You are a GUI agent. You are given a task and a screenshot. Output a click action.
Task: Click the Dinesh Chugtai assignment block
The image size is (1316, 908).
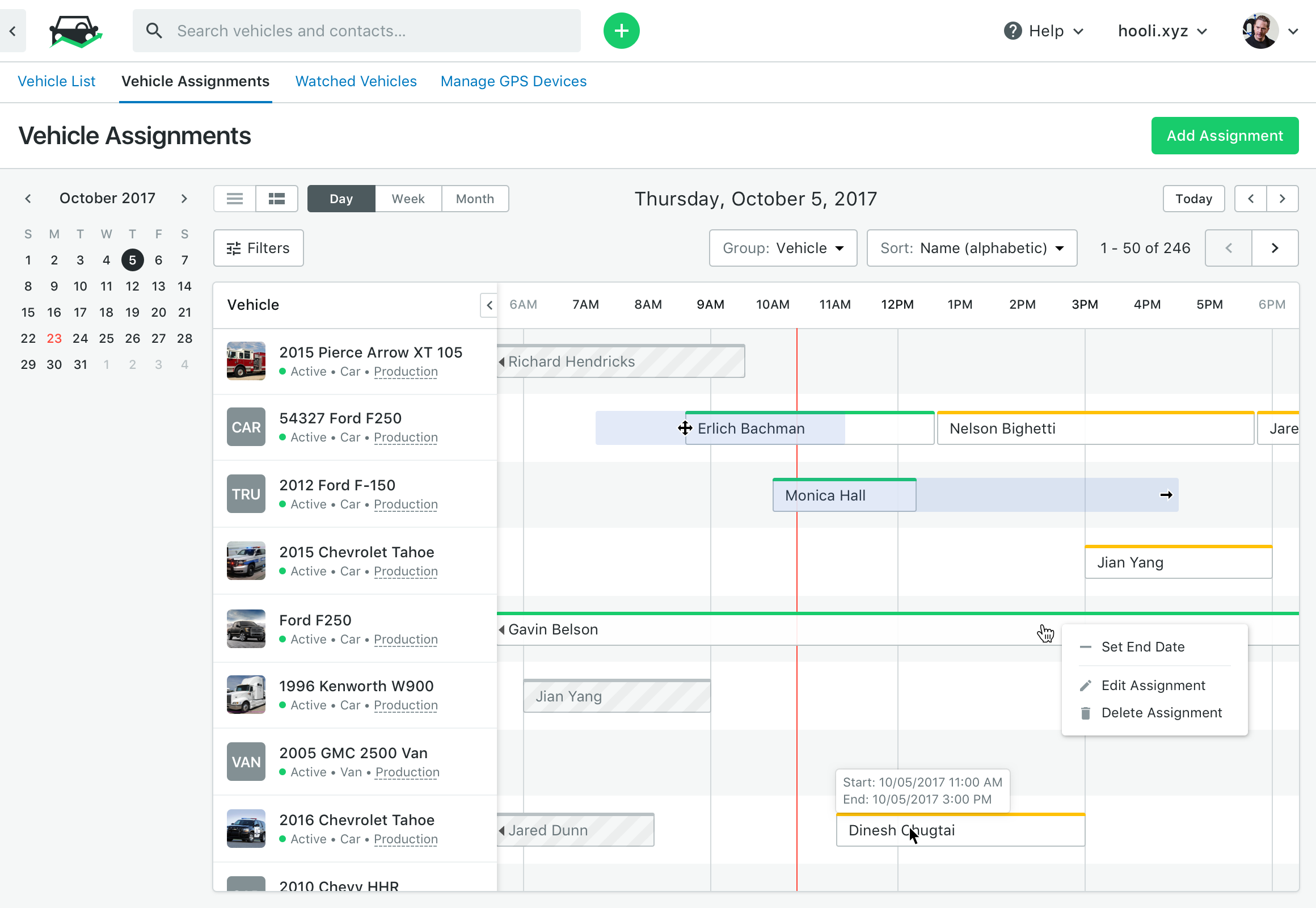coord(959,829)
